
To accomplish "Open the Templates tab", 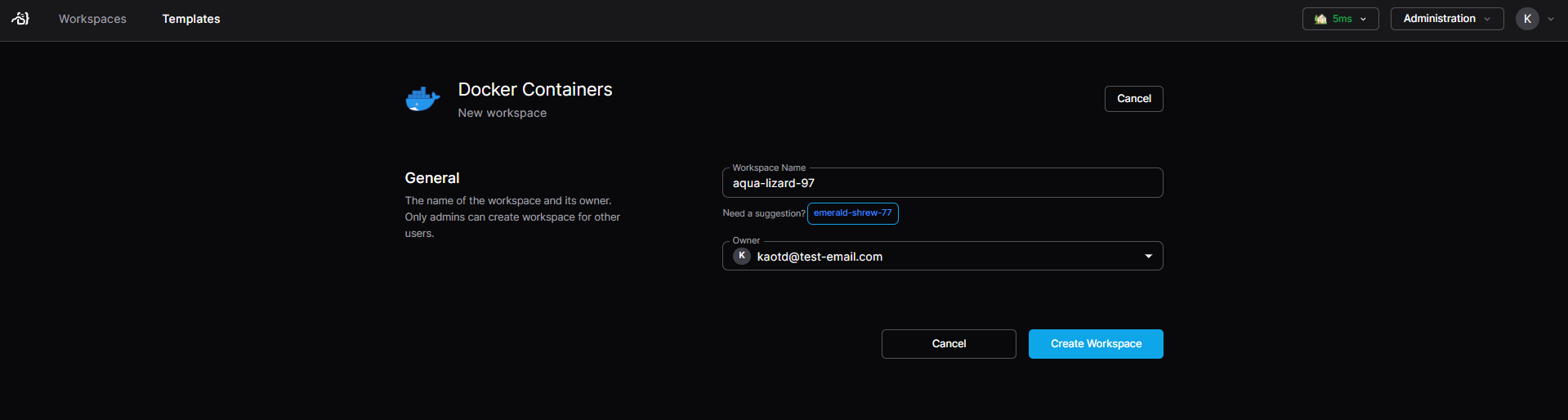I will point(191,19).
